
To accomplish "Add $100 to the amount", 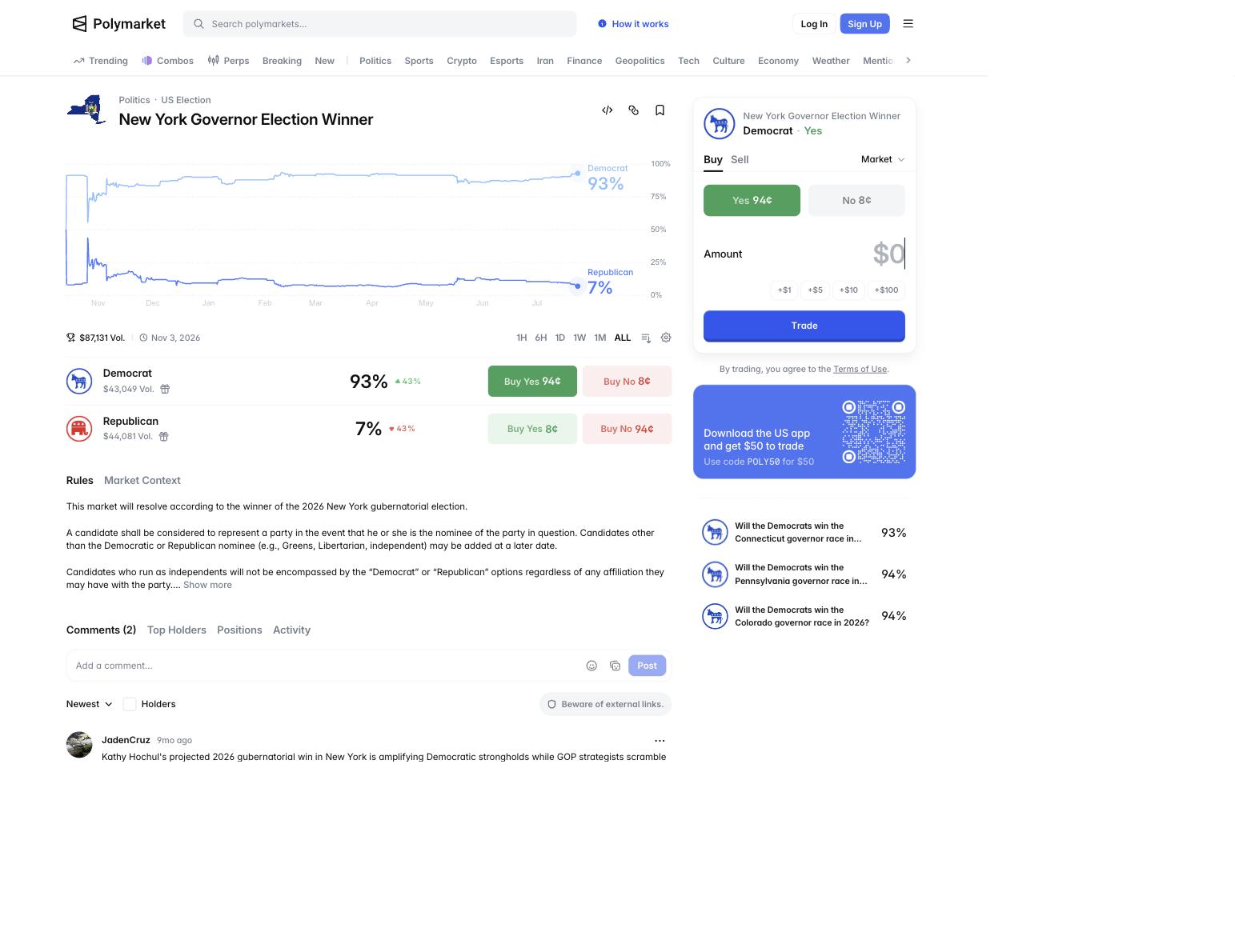I will click(x=886, y=290).
